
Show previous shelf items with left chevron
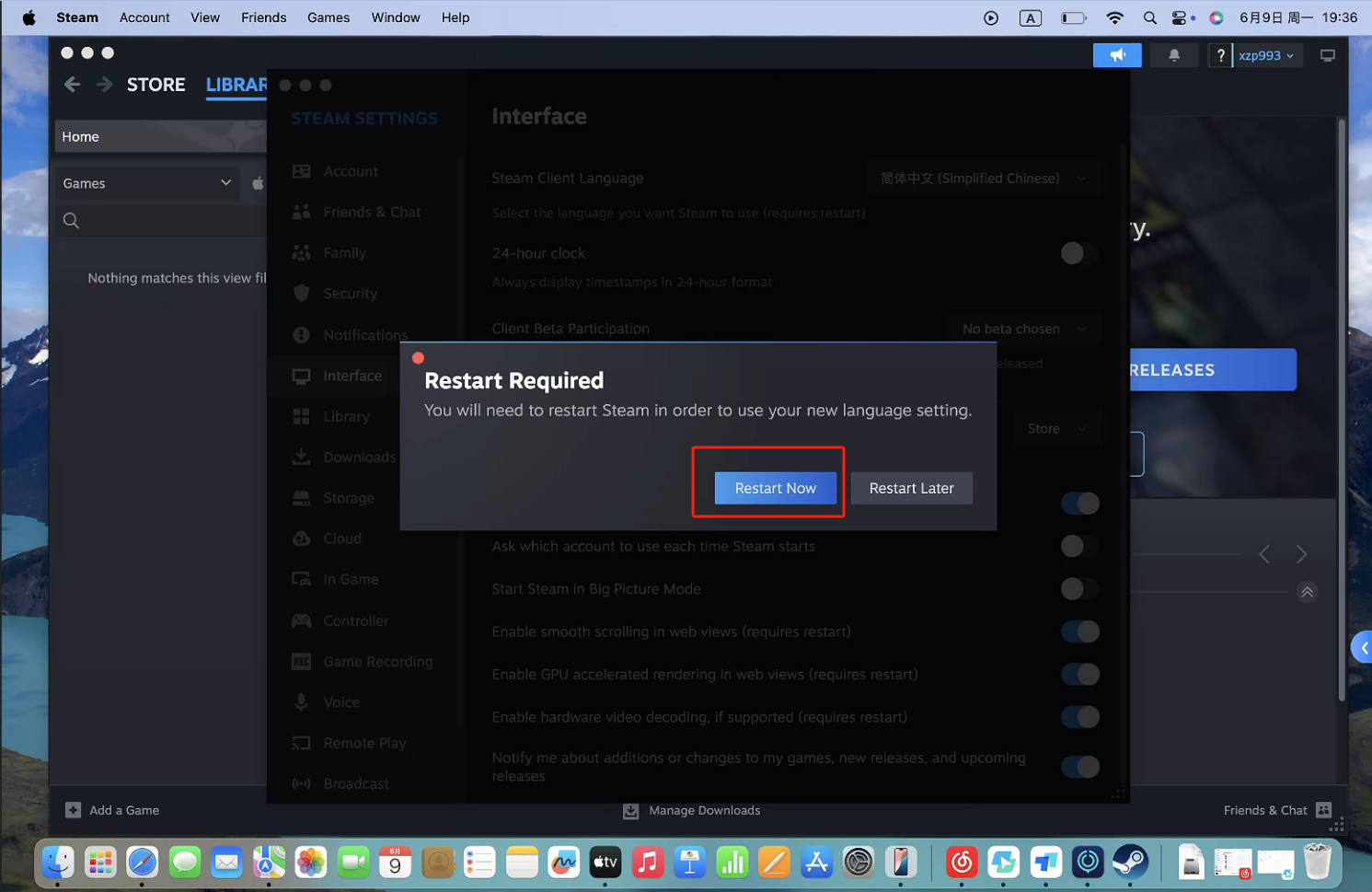(x=1264, y=554)
